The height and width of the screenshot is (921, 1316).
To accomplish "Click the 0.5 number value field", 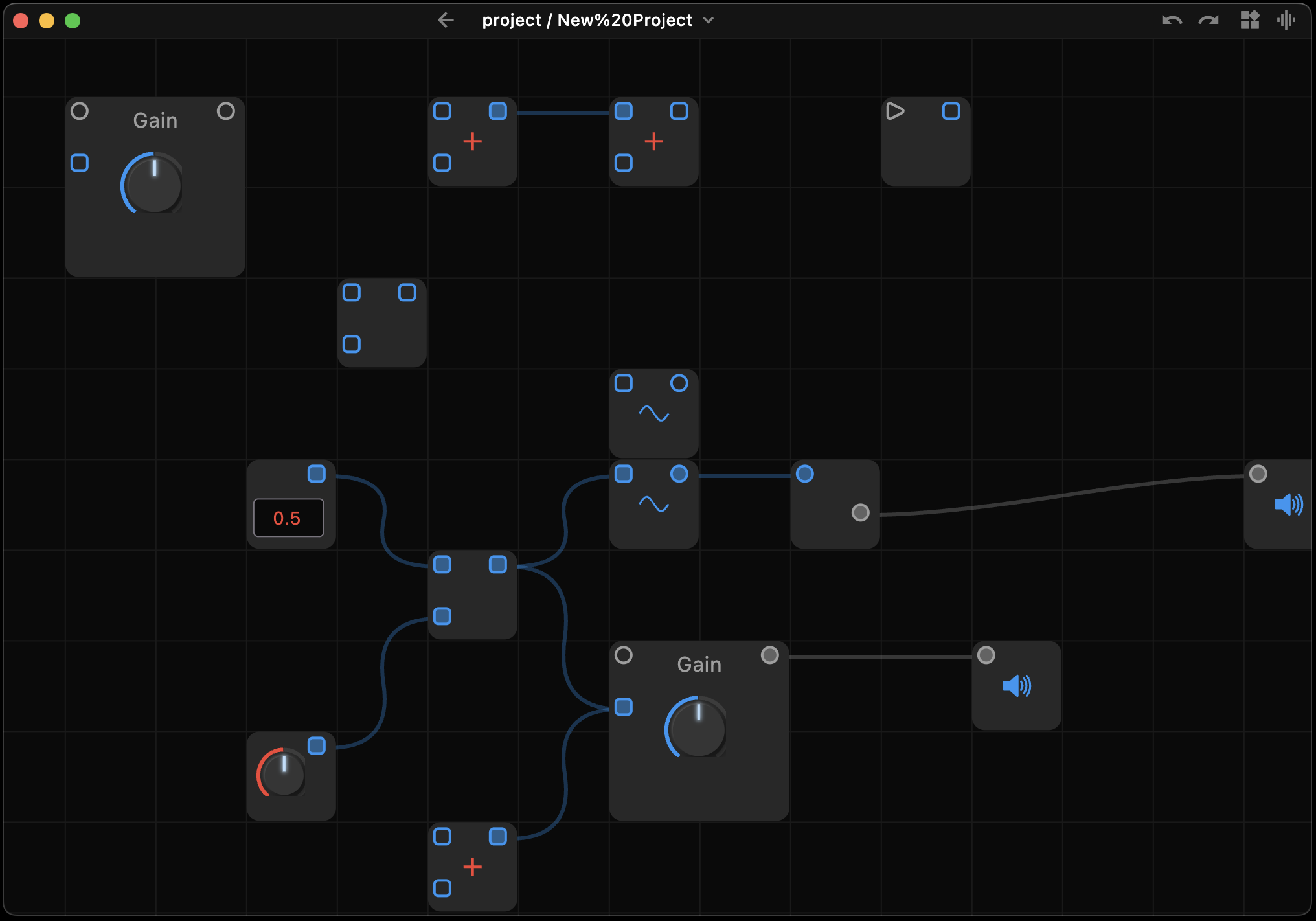I will [288, 518].
